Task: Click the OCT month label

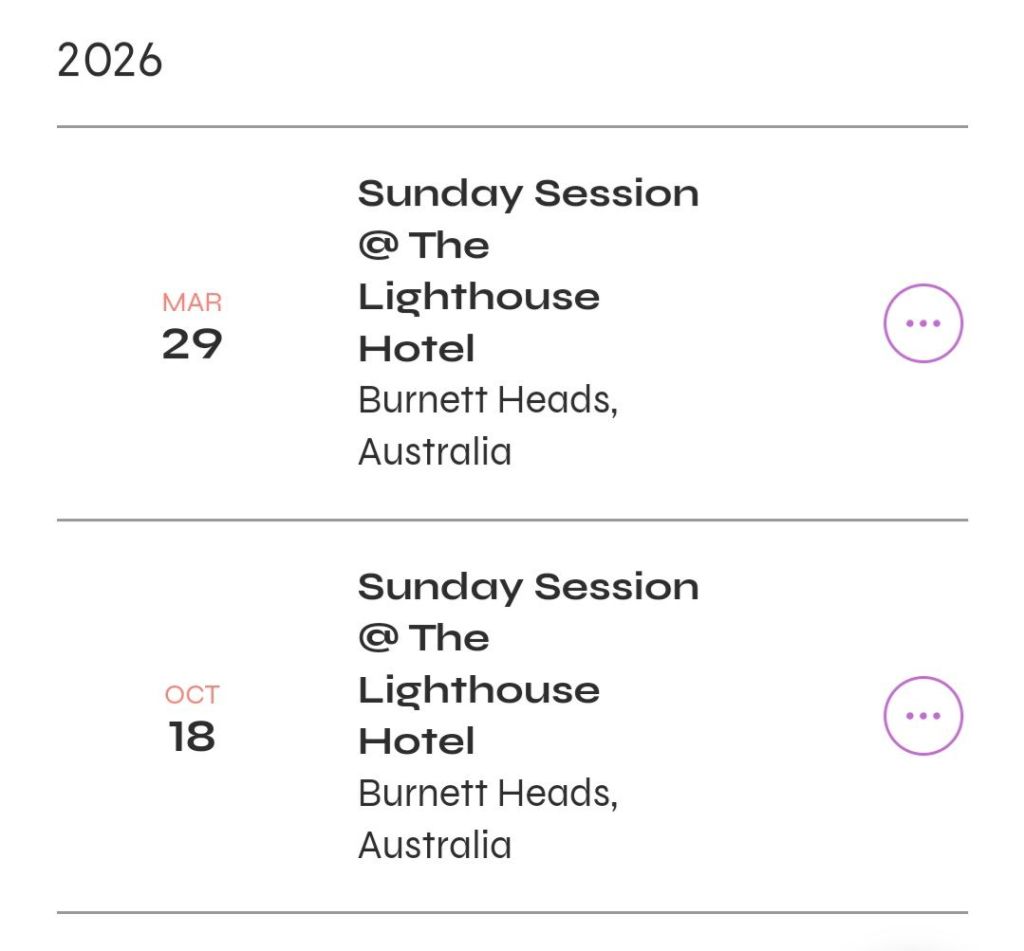Action: tap(192, 695)
